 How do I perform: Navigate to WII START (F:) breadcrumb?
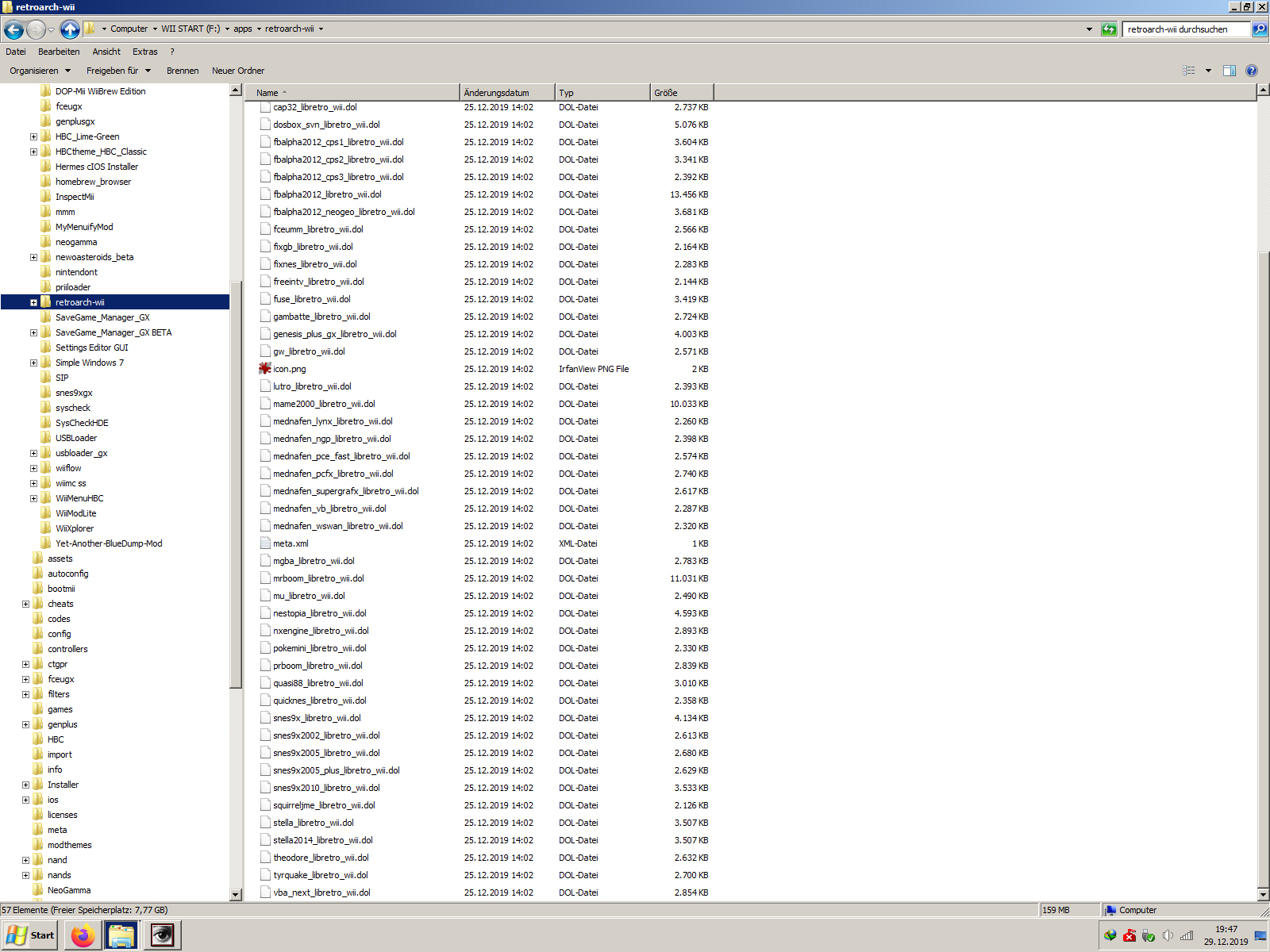point(190,29)
